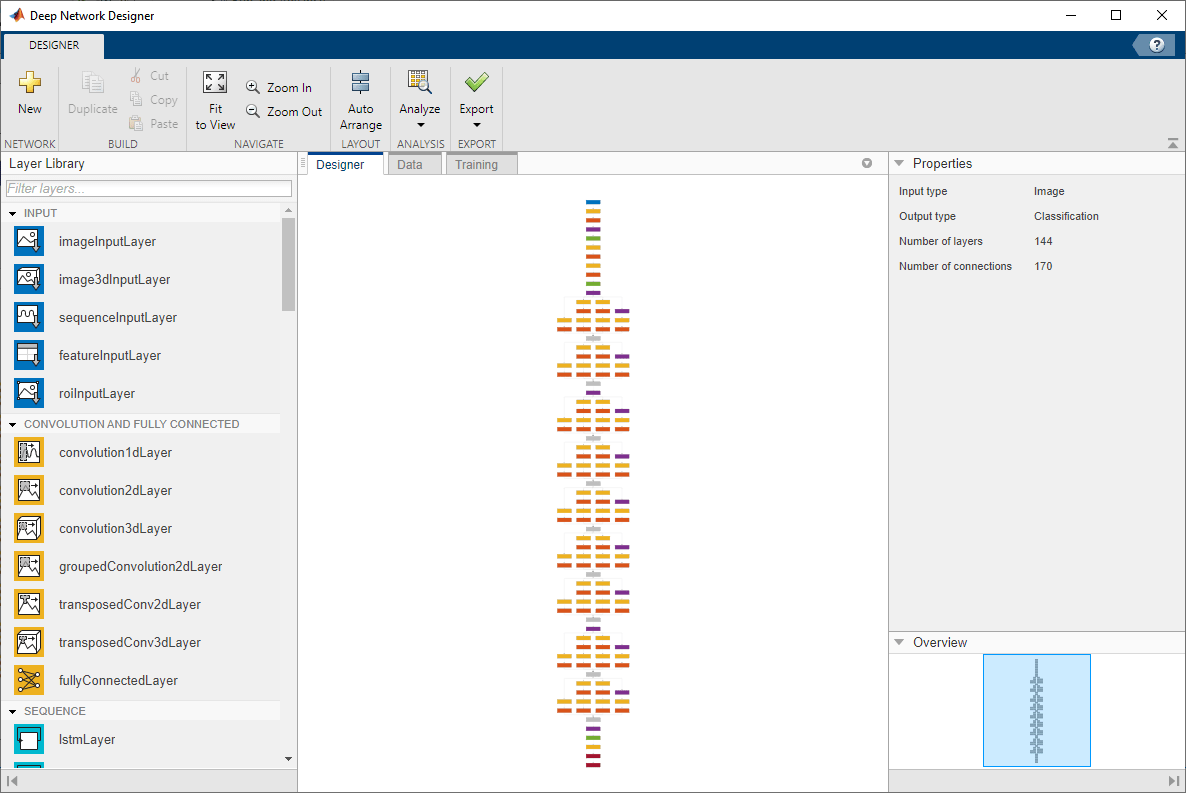Screen dimensions: 1186x793
Task: Collapse the toolstrip ribbon
Action: pyautogui.click(x=1172, y=143)
